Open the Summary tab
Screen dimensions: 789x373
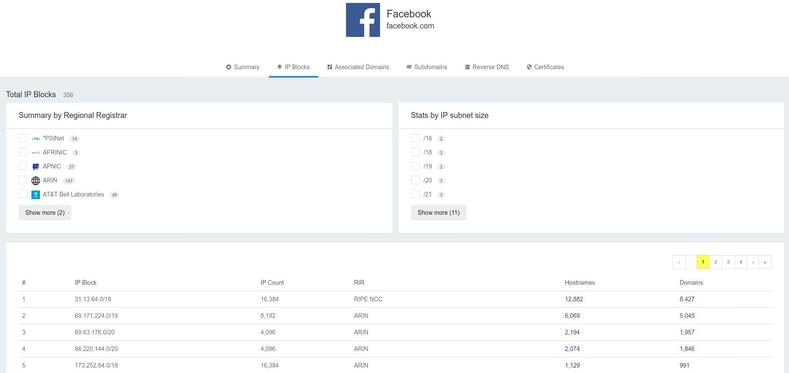[243, 67]
